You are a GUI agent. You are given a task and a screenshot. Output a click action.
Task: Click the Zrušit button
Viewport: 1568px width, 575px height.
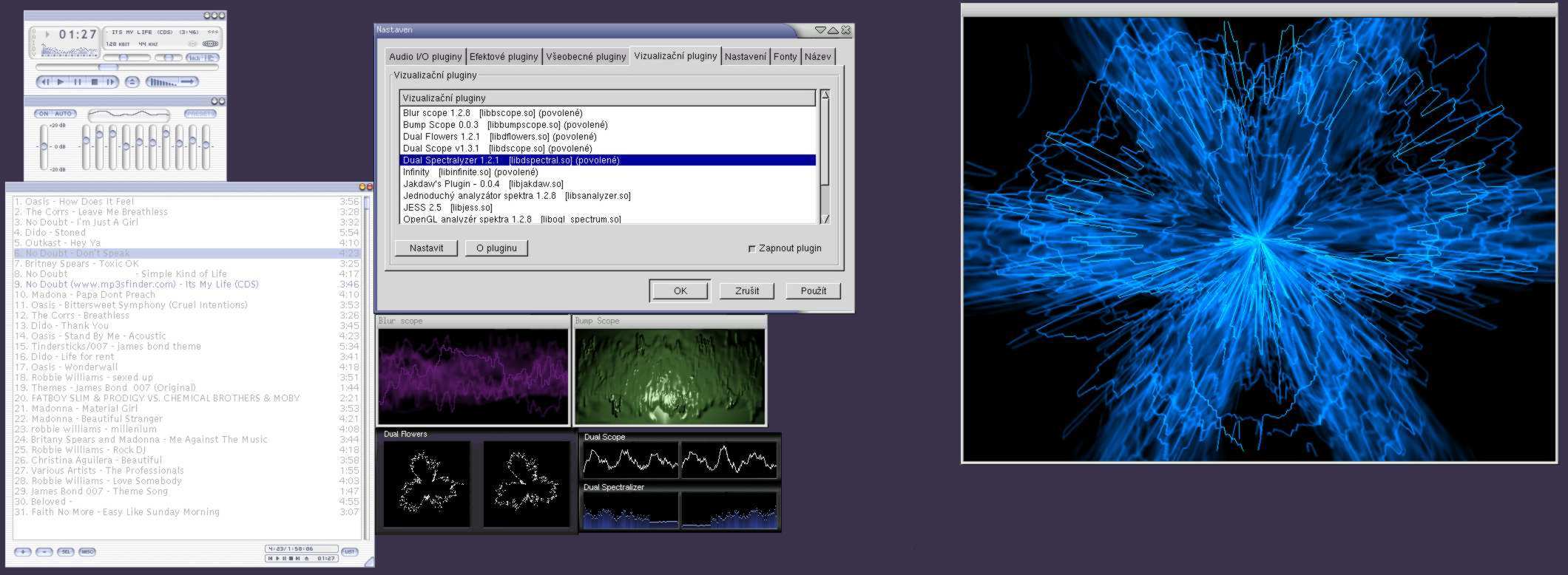746,291
